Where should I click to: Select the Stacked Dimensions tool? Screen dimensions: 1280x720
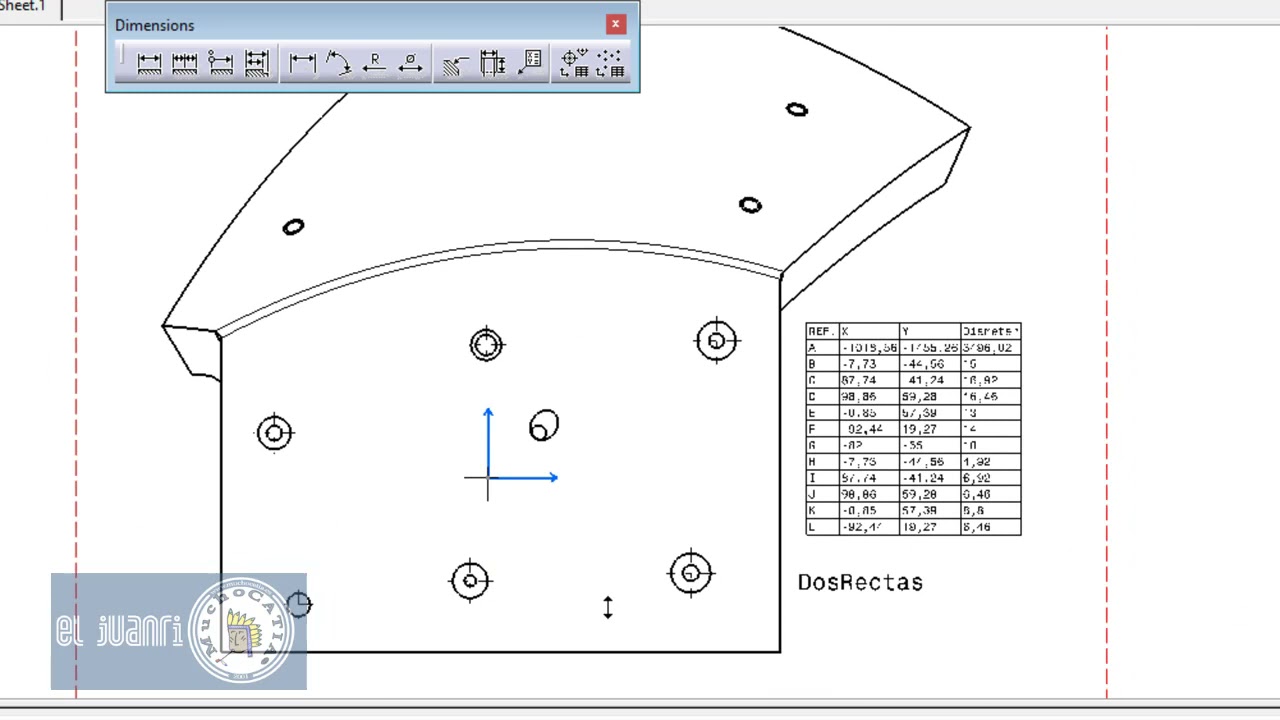(257, 64)
